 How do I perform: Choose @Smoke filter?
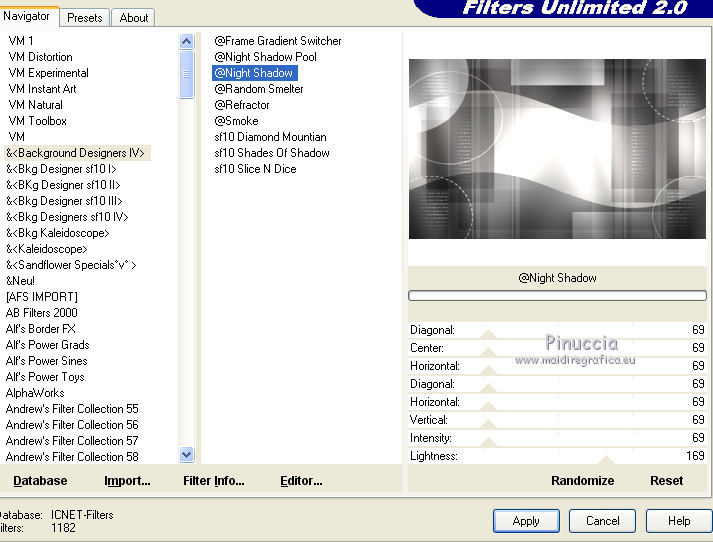click(x=236, y=120)
